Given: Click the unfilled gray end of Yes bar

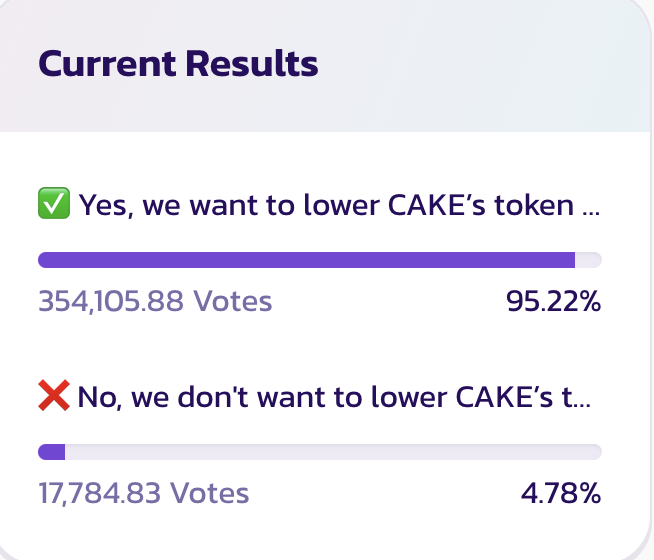Looking at the screenshot, I should pyautogui.click(x=588, y=260).
